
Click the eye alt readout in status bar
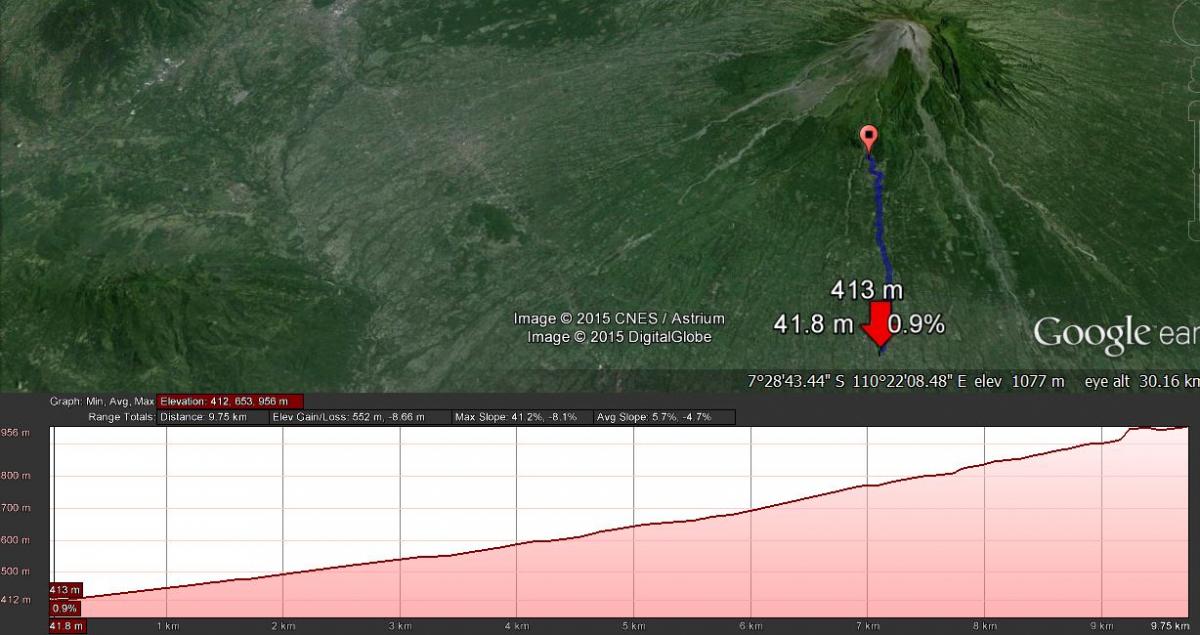(x=1141, y=381)
